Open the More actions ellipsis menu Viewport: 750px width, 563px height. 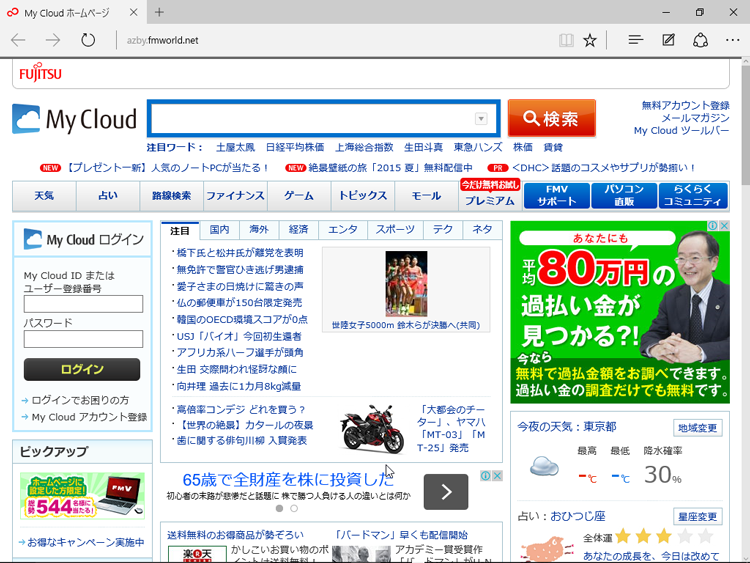[x=733, y=40]
